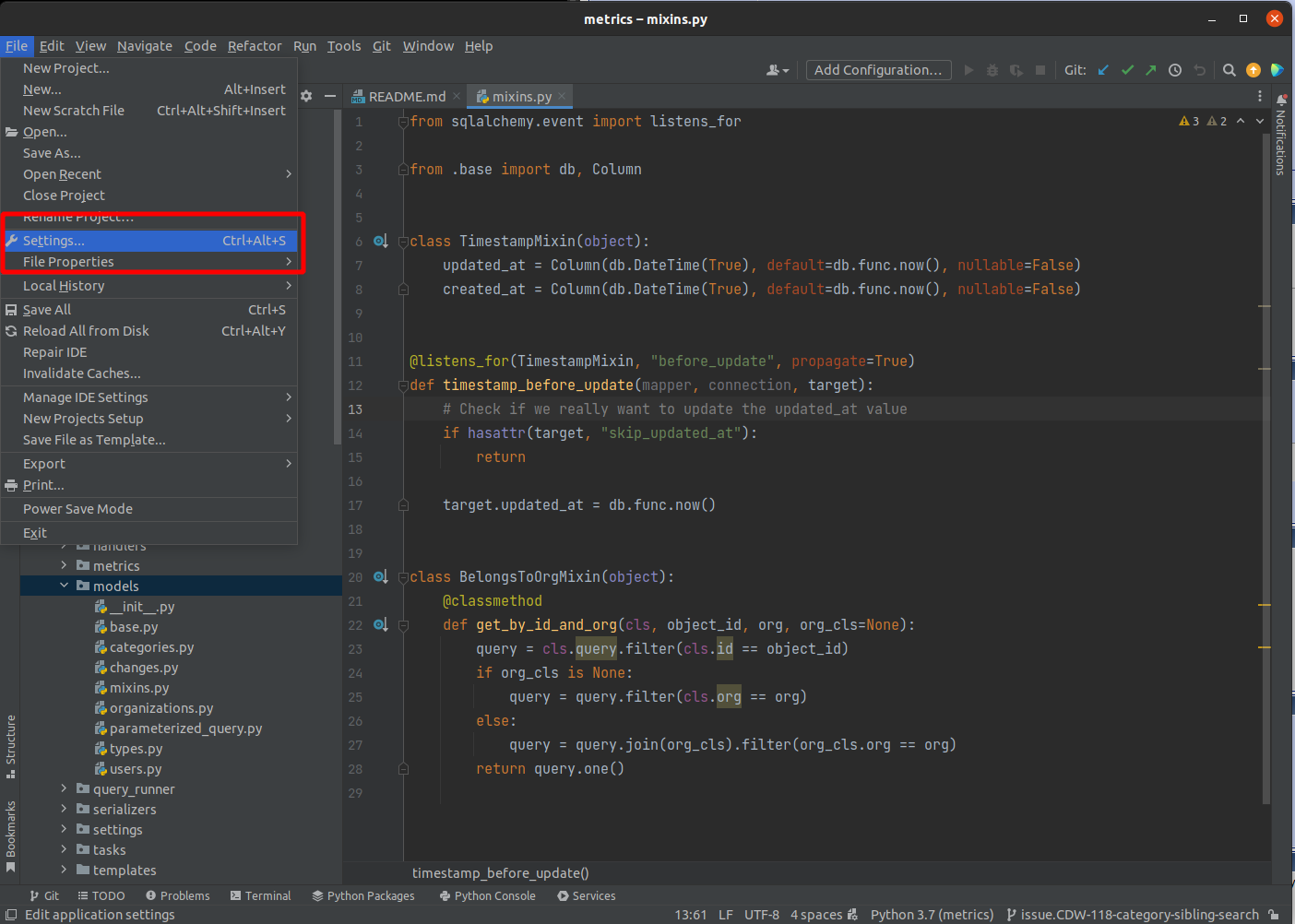
Task: Click gutter icon on line 20
Action: pyautogui.click(x=380, y=577)
